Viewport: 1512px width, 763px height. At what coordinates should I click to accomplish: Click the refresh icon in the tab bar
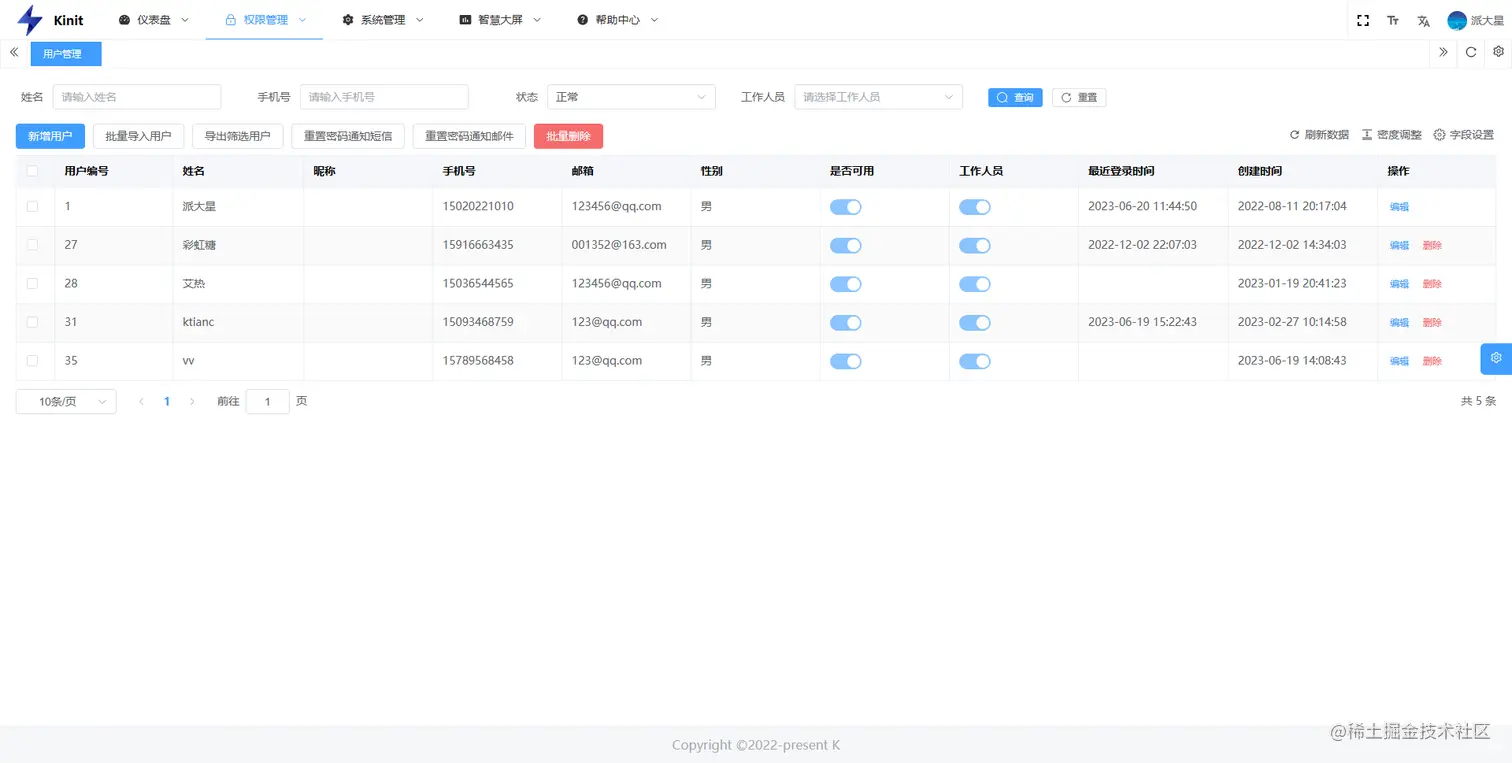1471,53
